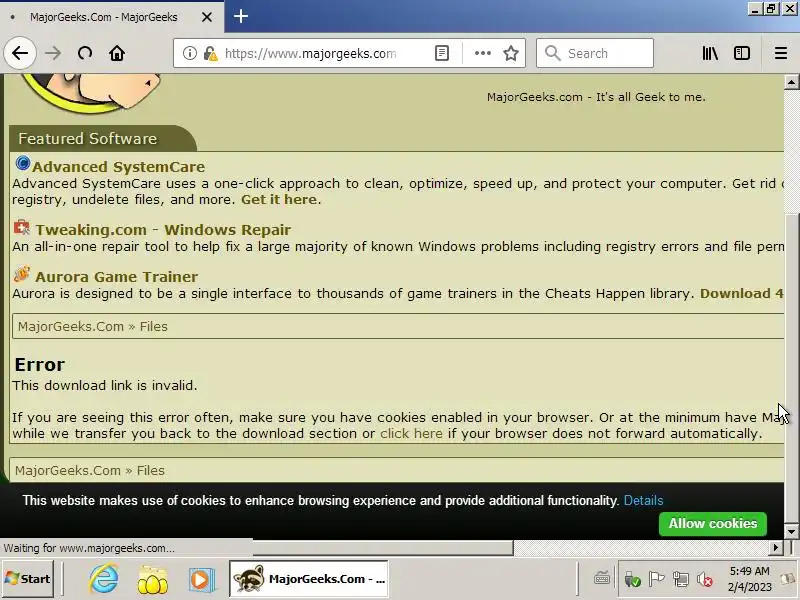Toggle reader view in address bar

[x=442, y=53]
